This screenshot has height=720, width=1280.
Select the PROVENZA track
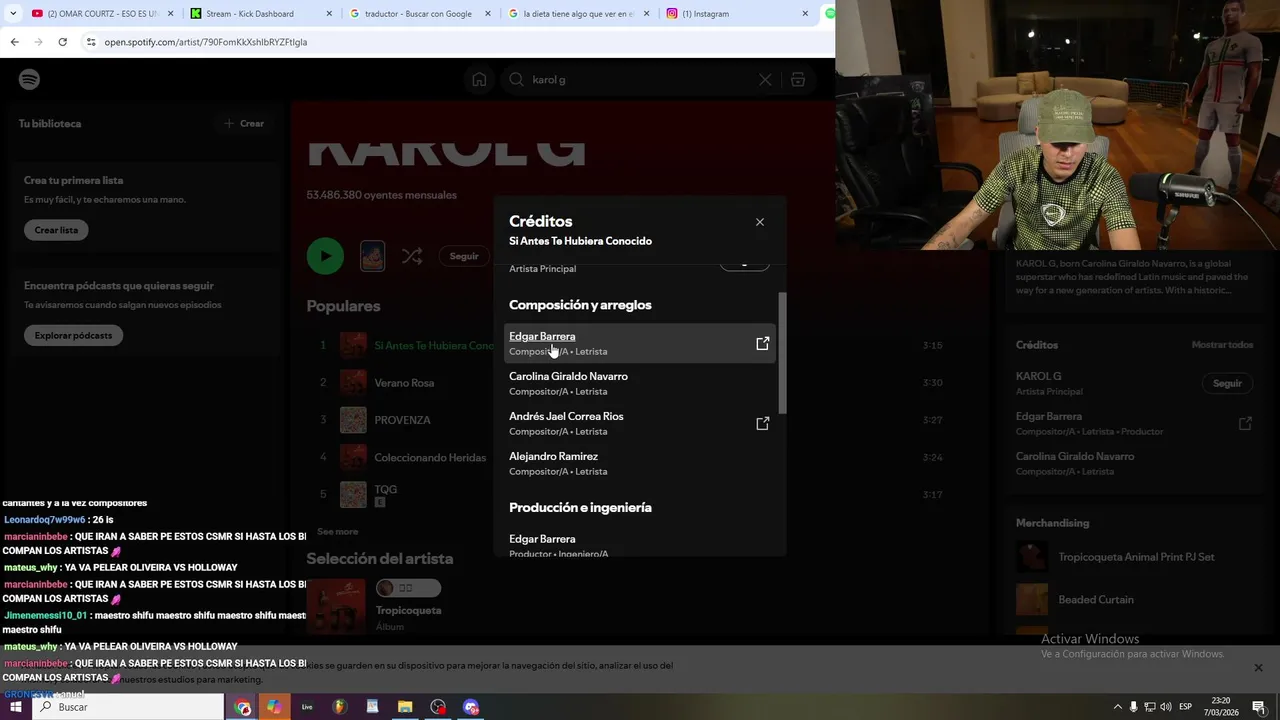coord(402,420)
